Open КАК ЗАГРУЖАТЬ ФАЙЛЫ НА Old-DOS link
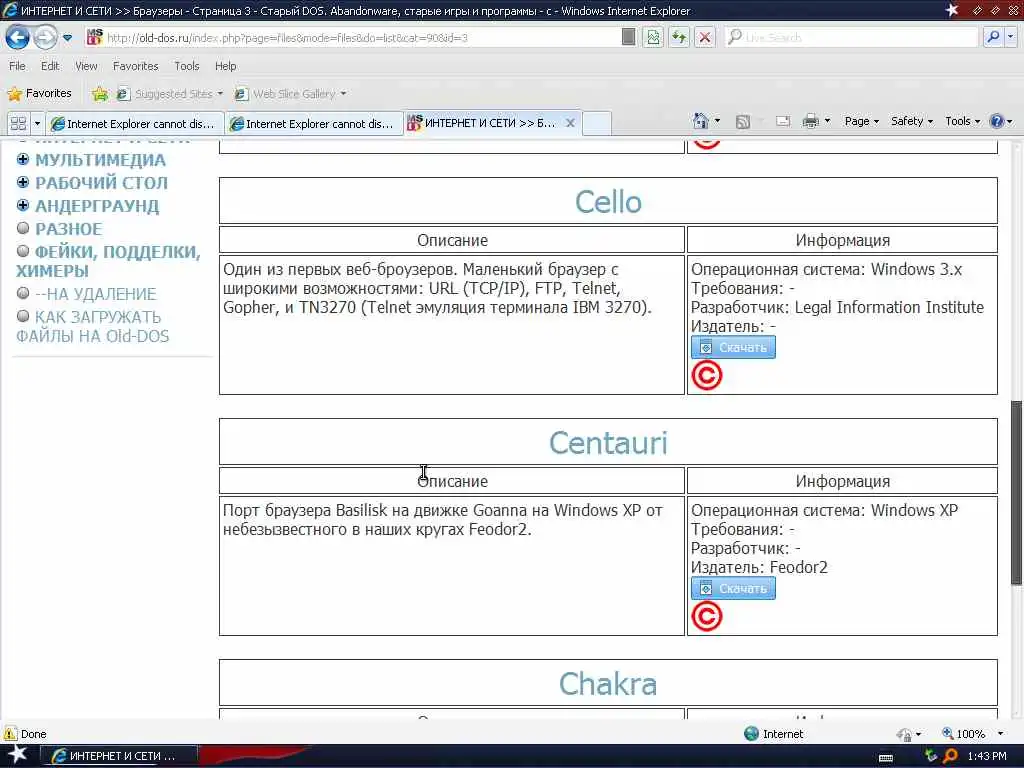1024x768 pixels. click(93, 327)
